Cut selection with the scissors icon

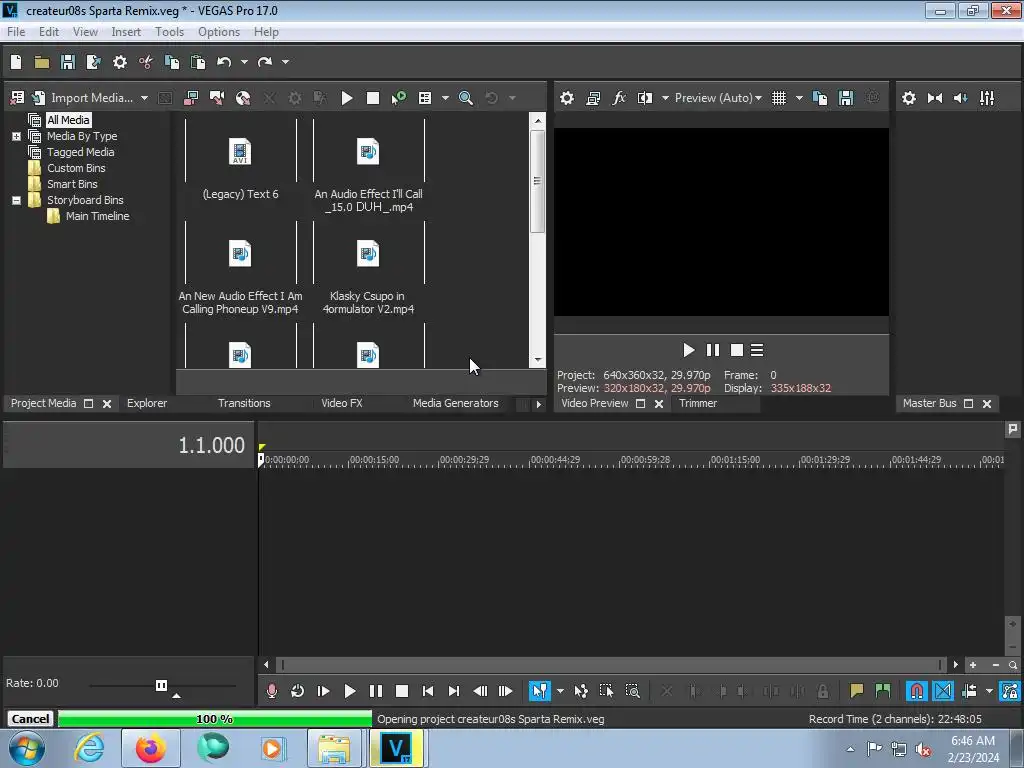tap(146, 62)
